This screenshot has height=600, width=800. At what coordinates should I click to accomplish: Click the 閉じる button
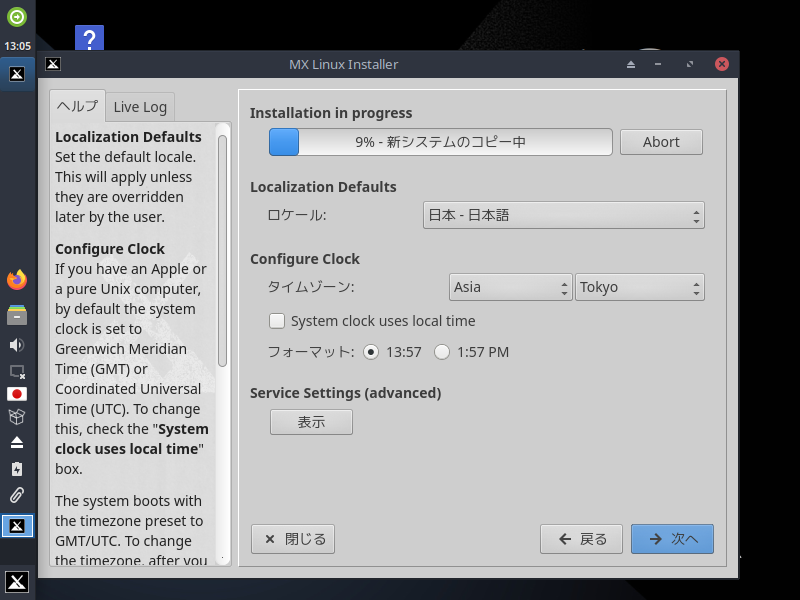(x=293, y=539)
